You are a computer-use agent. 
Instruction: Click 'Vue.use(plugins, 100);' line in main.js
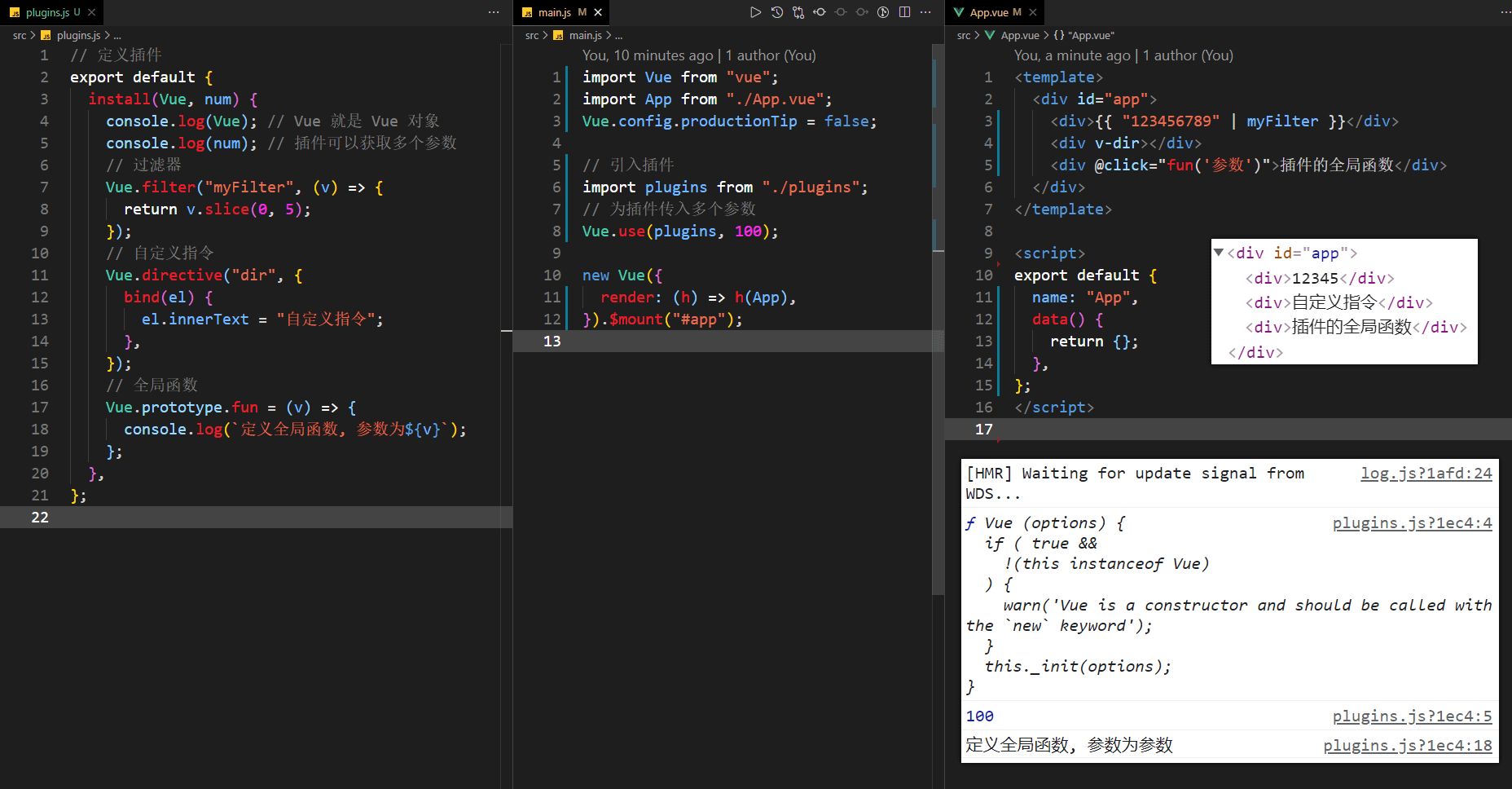pos(680,231)
